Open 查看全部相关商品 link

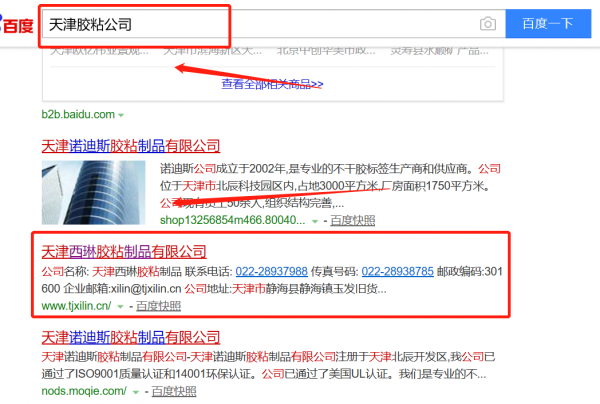pyautogui.click(x=272, y=84)
